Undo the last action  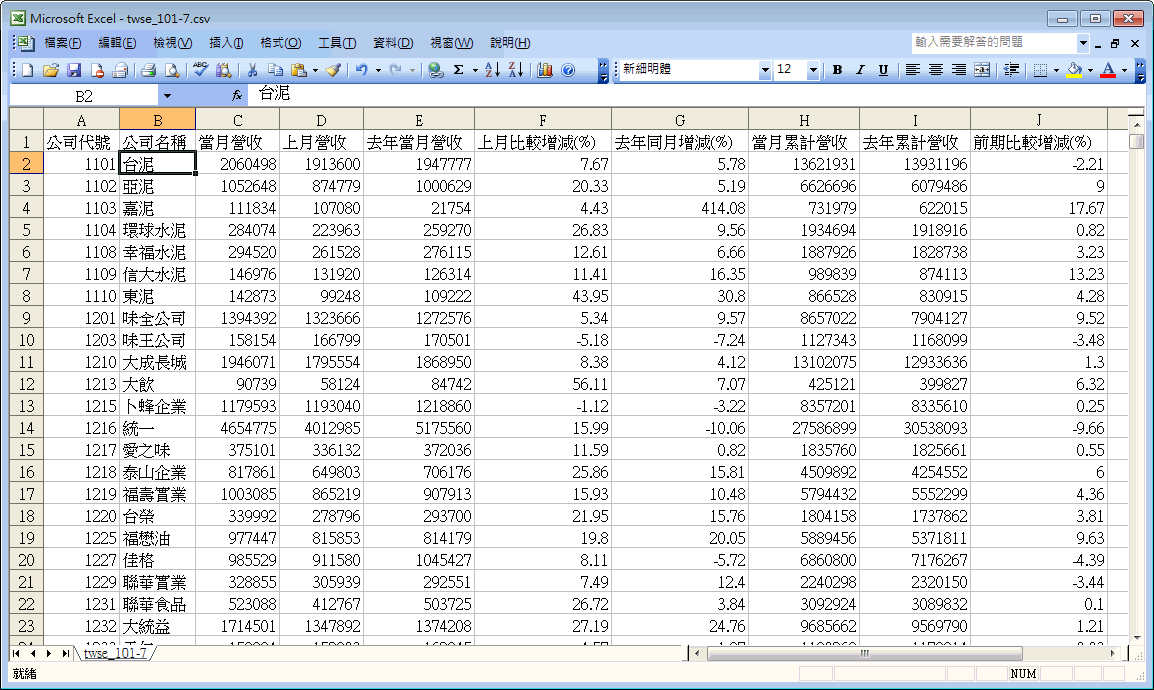click(361, 70)
